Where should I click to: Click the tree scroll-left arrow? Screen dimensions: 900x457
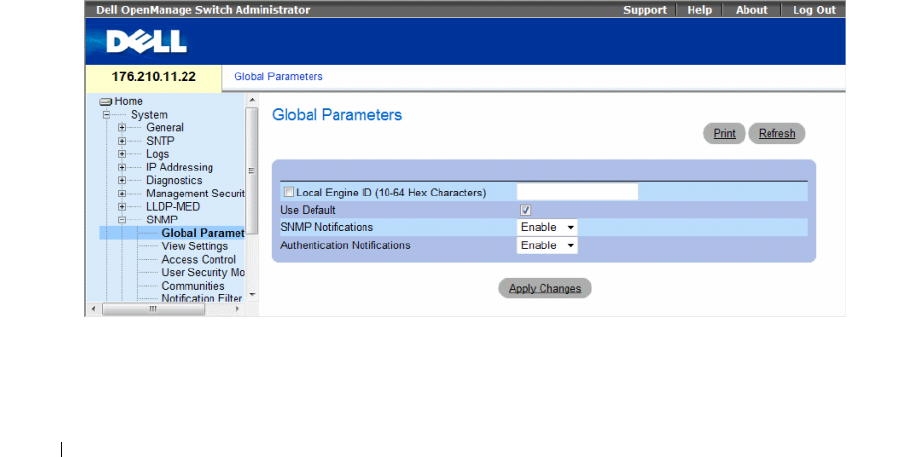94,309
